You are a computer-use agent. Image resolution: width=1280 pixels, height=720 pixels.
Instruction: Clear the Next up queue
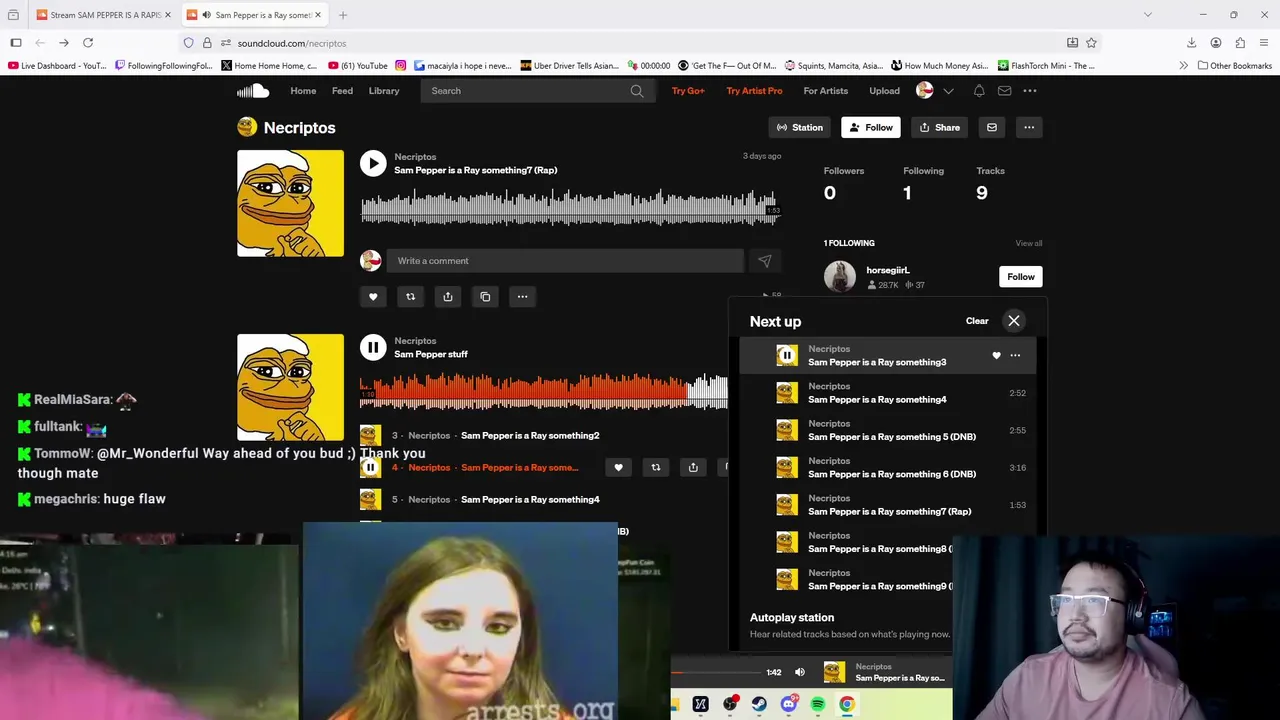(977, 321)
